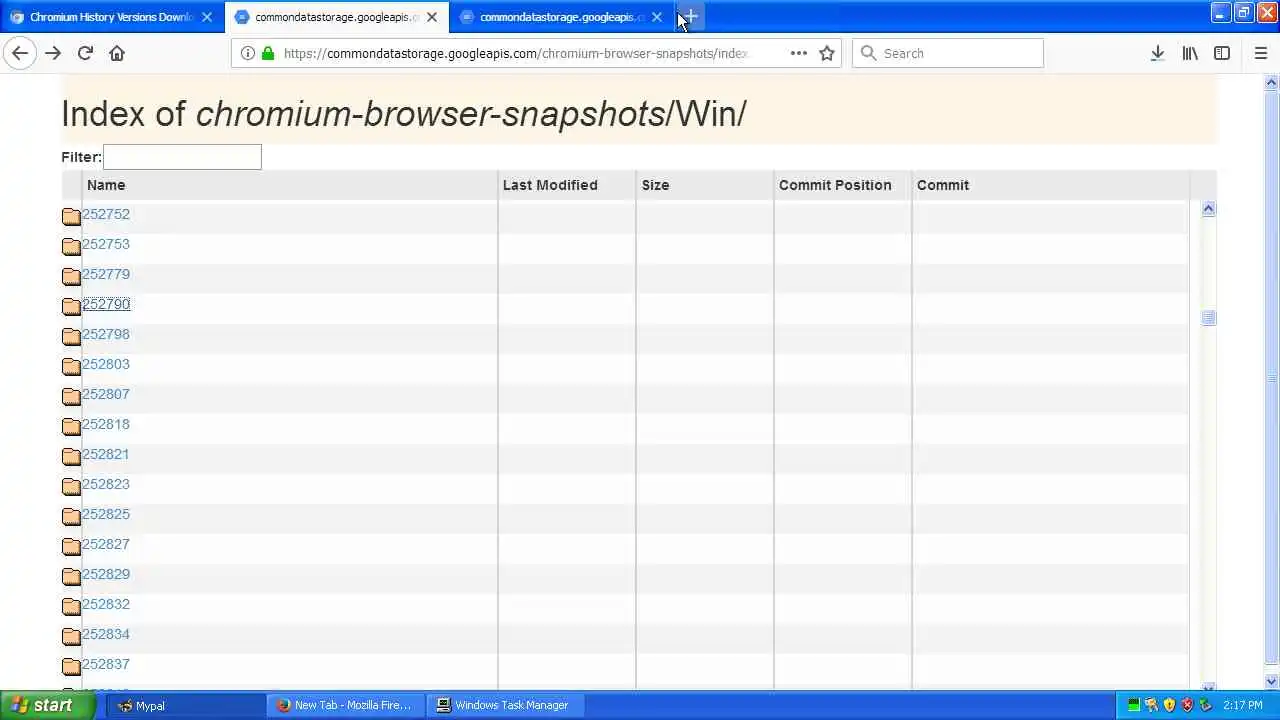Viewport: 1280px width, 720px height.
Task: Open the Firefox hamburger menu
Action: click(1260, 53)
